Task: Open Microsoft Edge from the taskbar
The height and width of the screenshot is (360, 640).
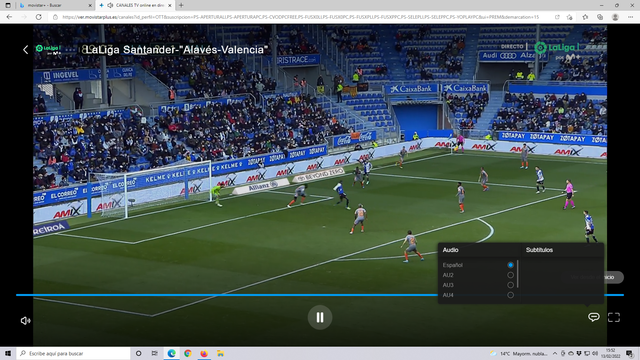Action: coord(171,353)
